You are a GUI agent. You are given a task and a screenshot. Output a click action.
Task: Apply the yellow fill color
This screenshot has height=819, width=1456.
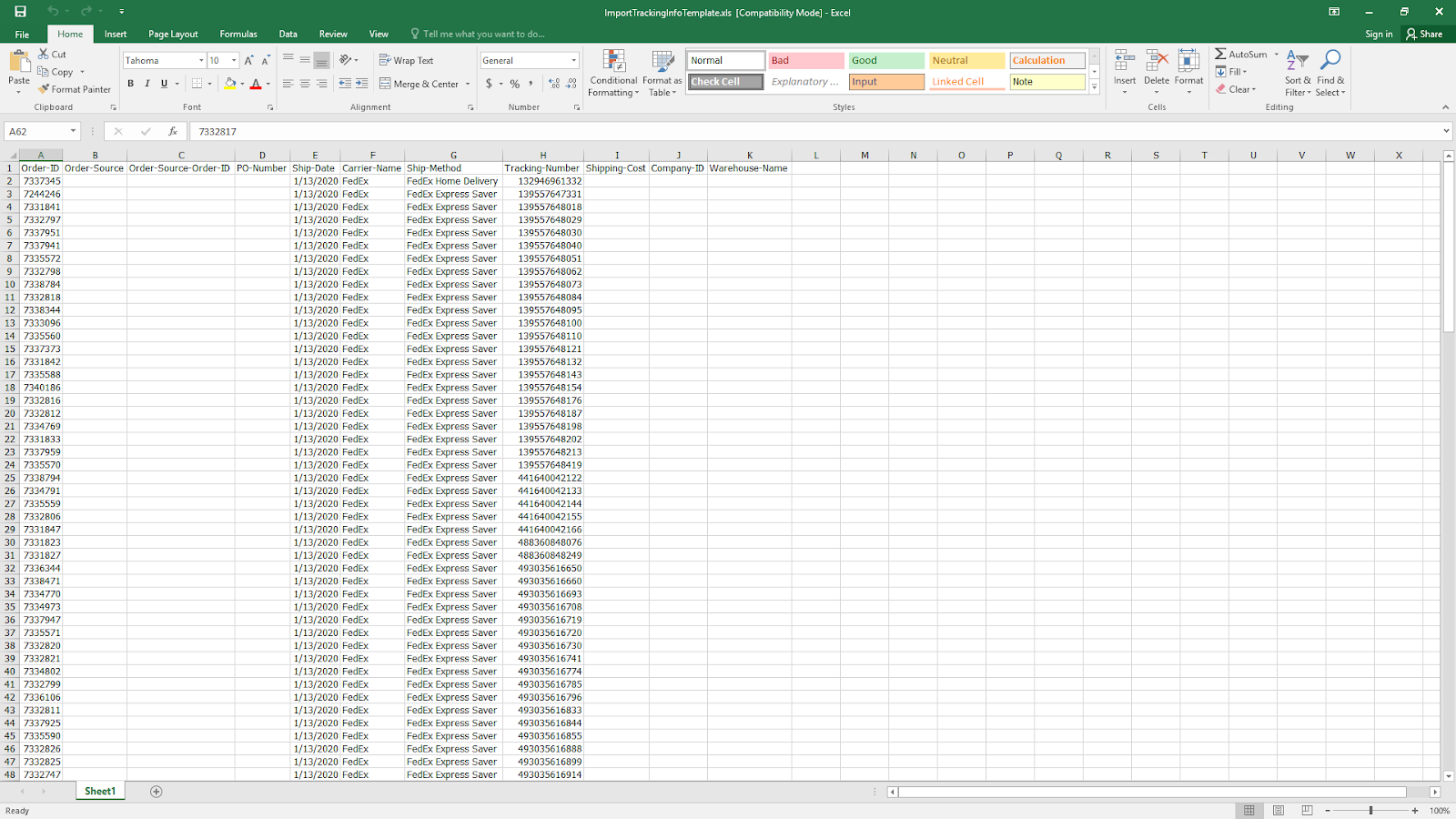tap(230, 84)
